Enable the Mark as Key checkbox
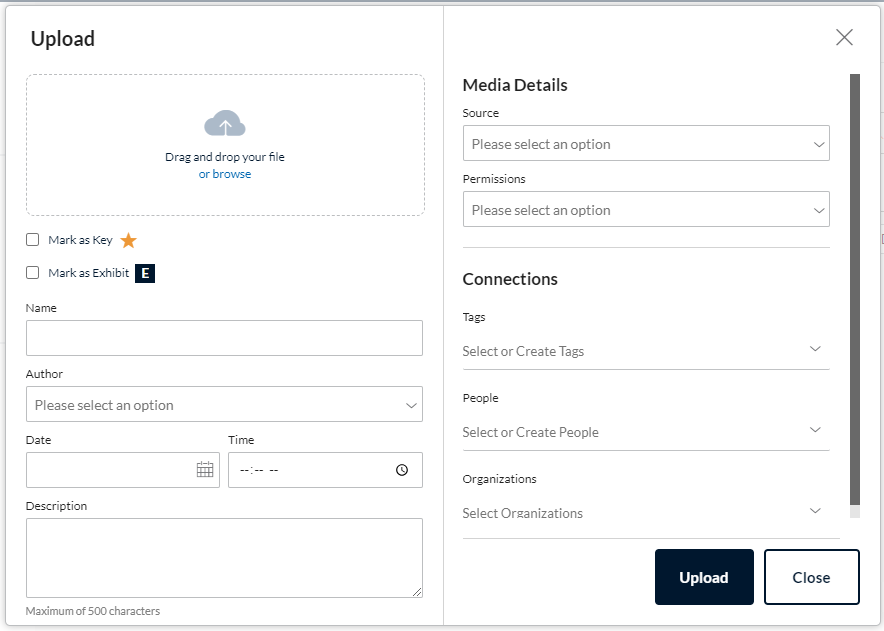The image size is (884, 631). click(x=33, y=240)
